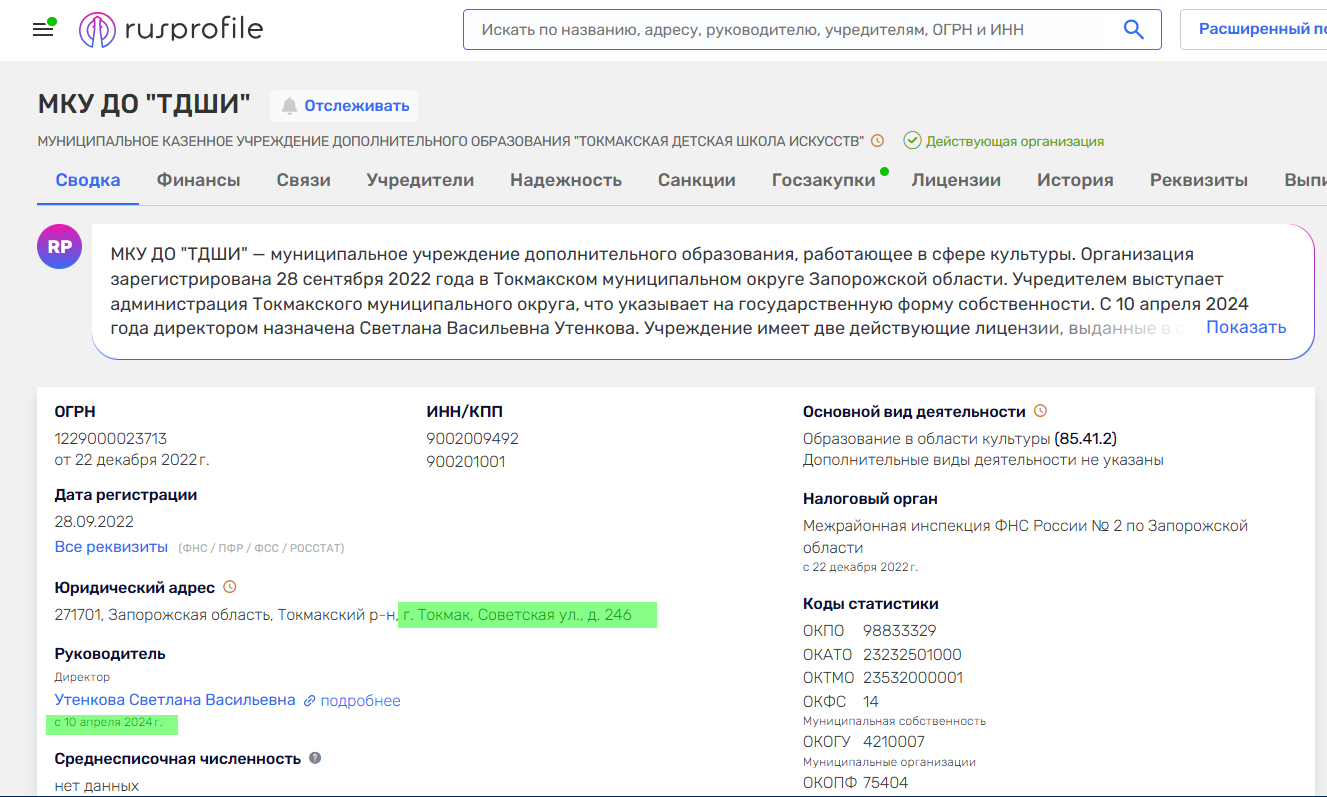The height and width of the screenshot is (797, 1327).
Task: Select the Надежность tab
Action: pyautogui.click(x=566, y=180)
